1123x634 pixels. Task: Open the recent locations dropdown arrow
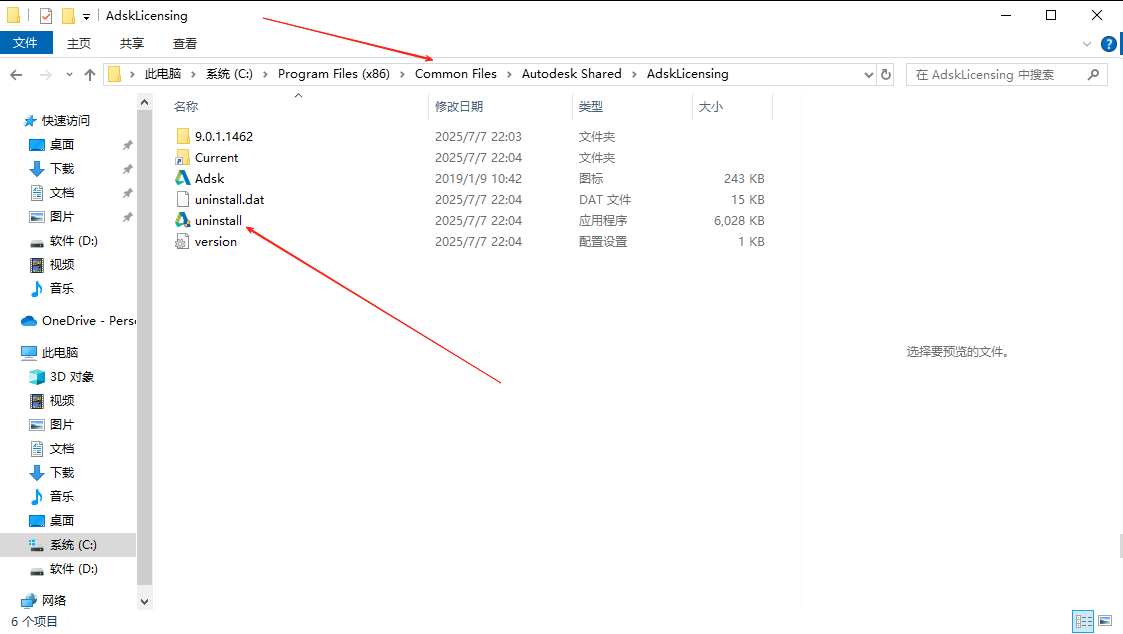[x=69, y=75]
